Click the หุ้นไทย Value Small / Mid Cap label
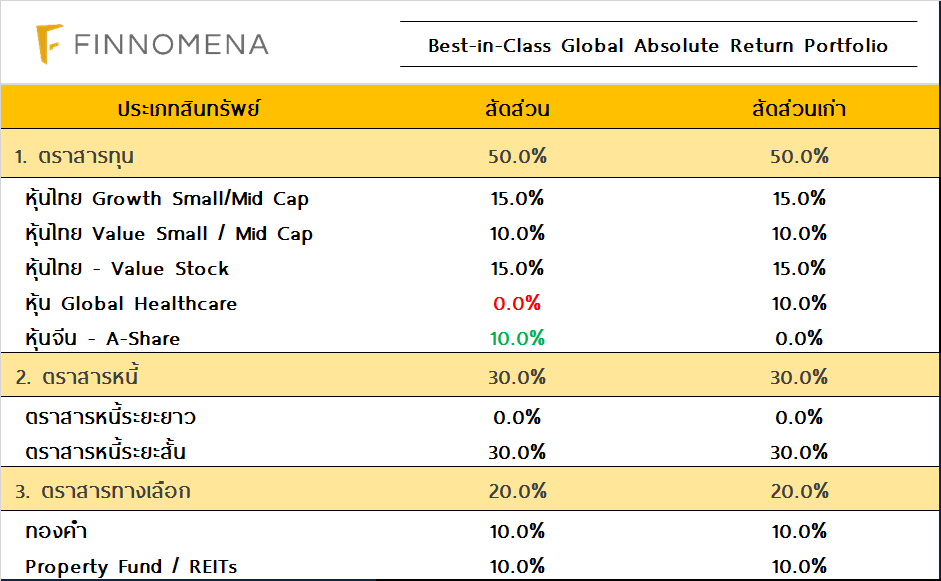 (x=169, y=233)
